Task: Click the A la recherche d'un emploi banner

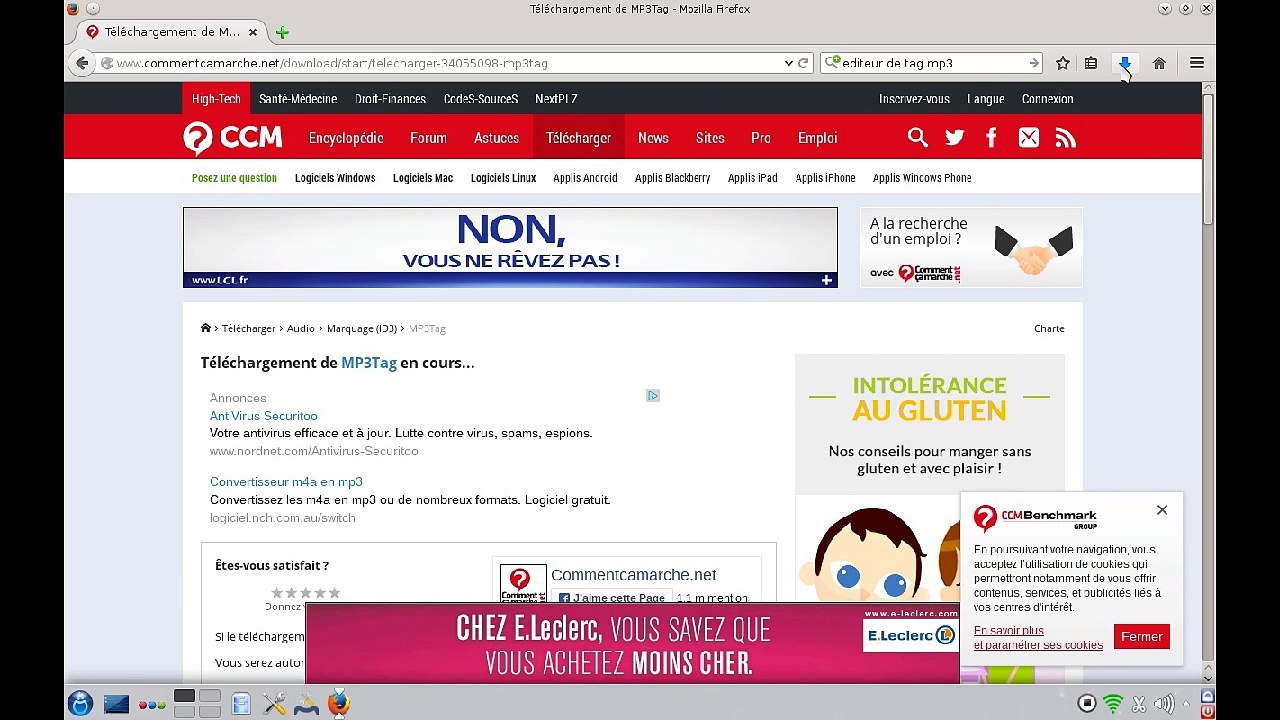Action: (971, 247)
